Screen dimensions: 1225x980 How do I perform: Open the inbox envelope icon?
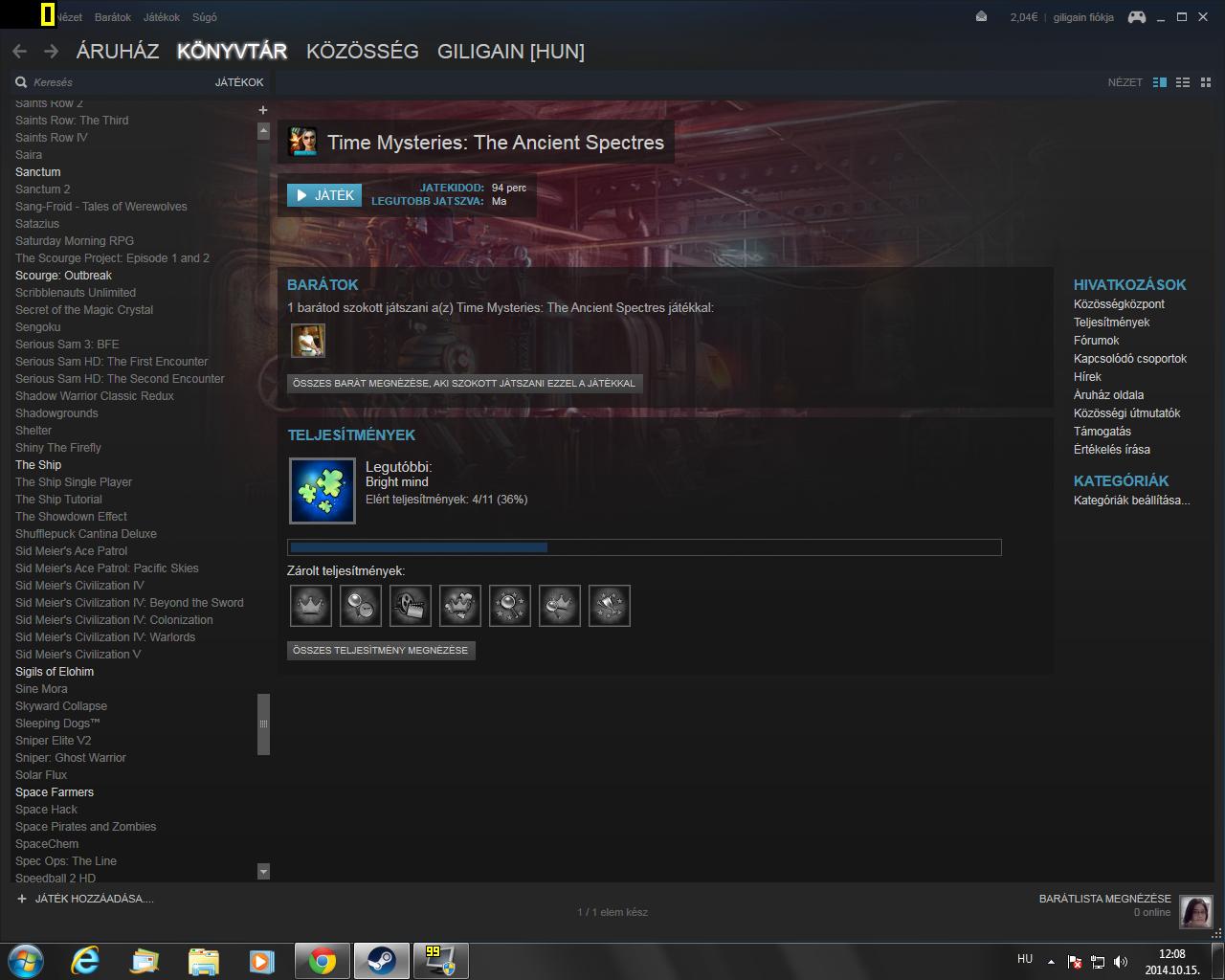click(x=981, y=16)
